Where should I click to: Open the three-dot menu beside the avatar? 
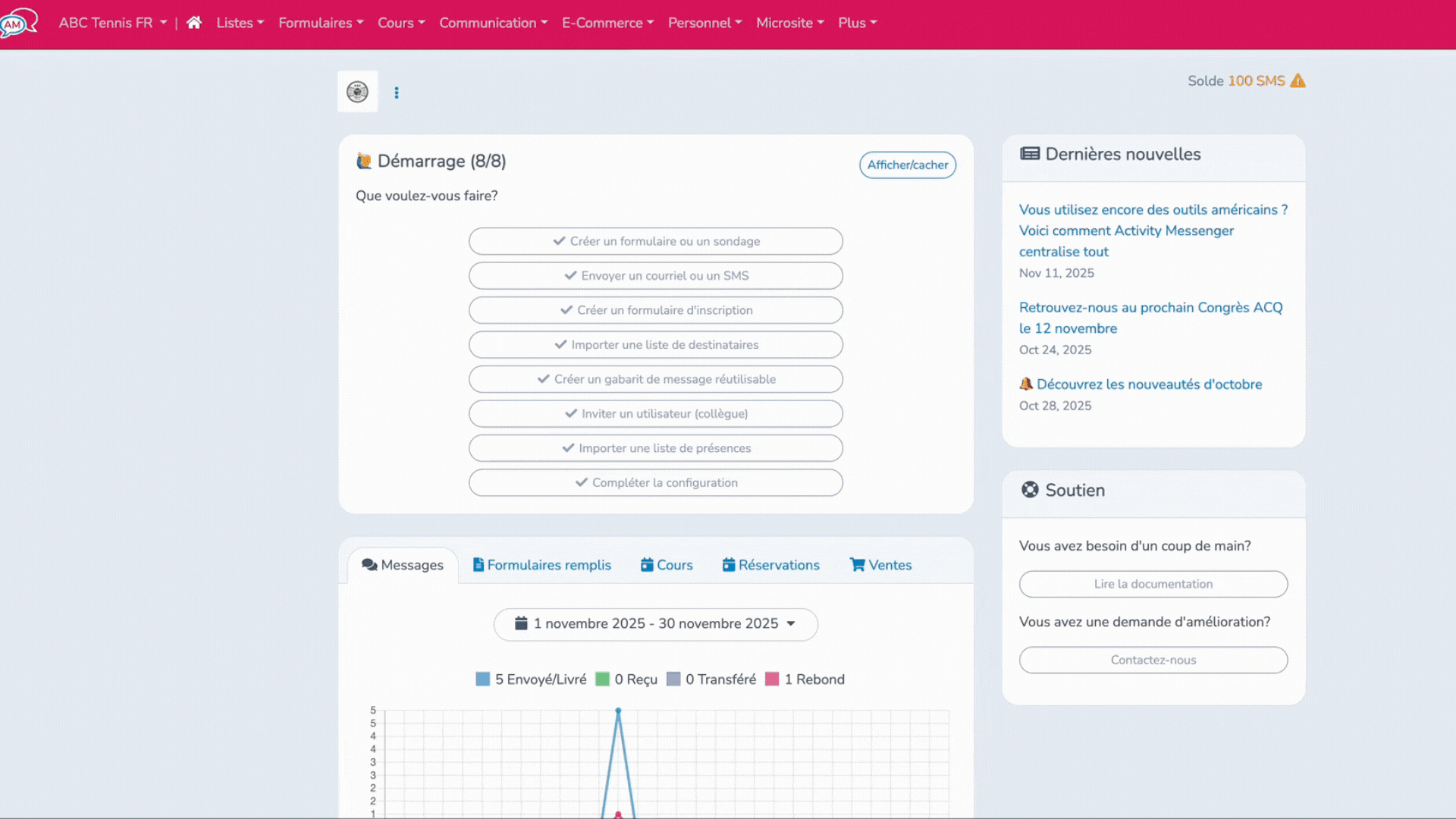click(397, 92)
